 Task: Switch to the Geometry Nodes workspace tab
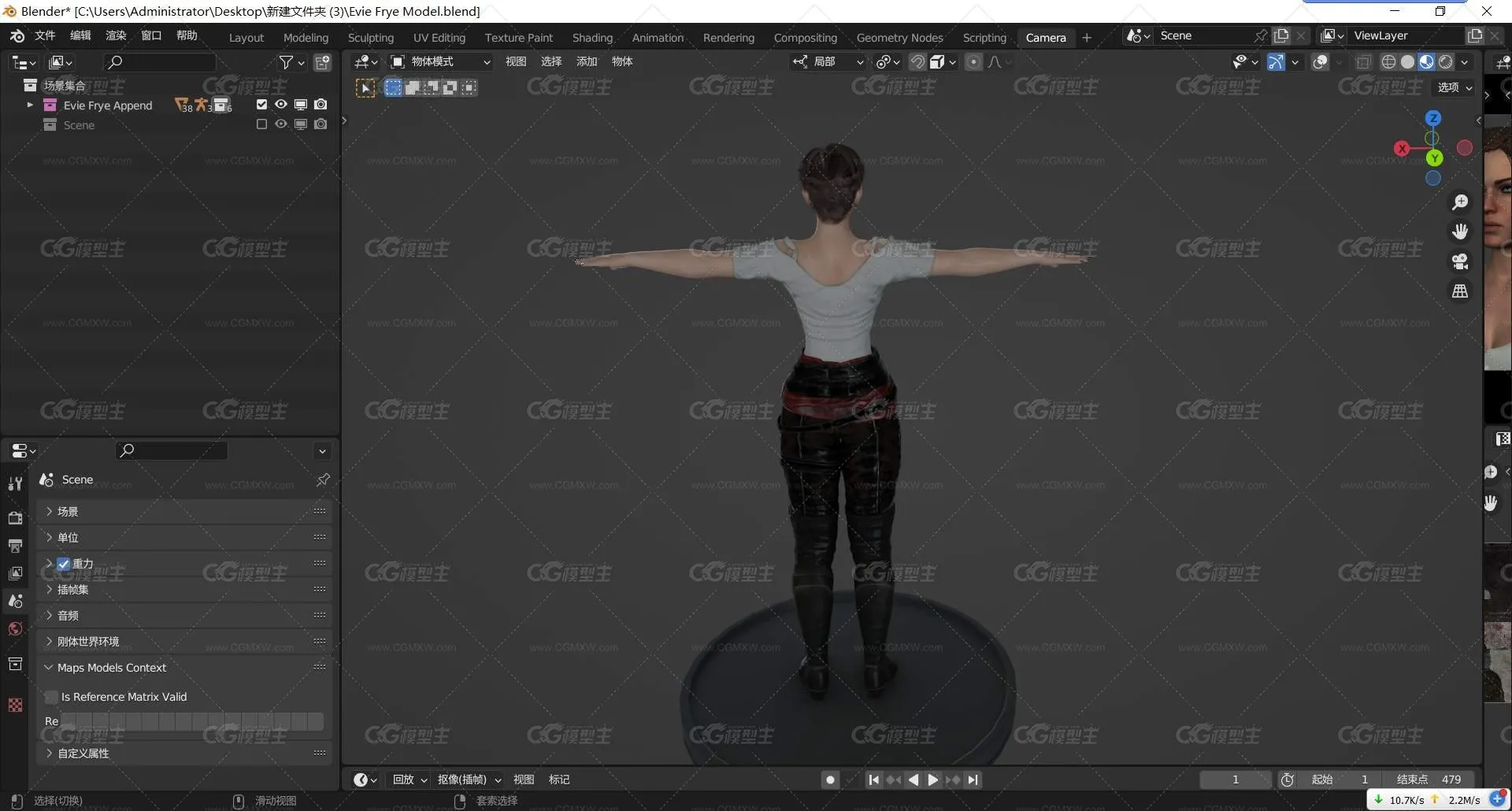coord(899,38)
